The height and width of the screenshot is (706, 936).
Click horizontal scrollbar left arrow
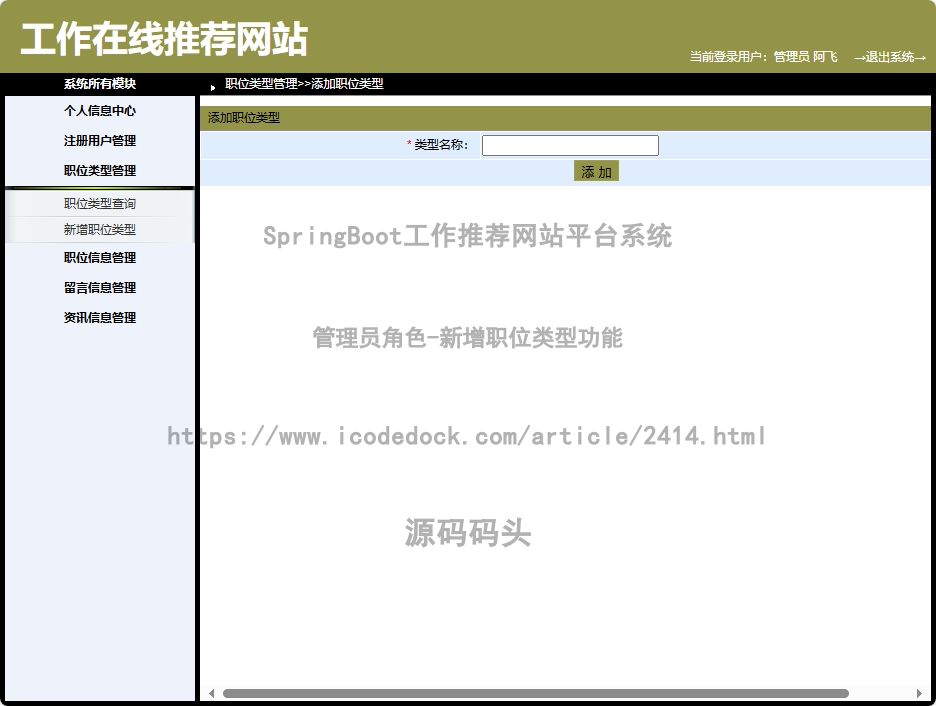click(x=211, y=693)
